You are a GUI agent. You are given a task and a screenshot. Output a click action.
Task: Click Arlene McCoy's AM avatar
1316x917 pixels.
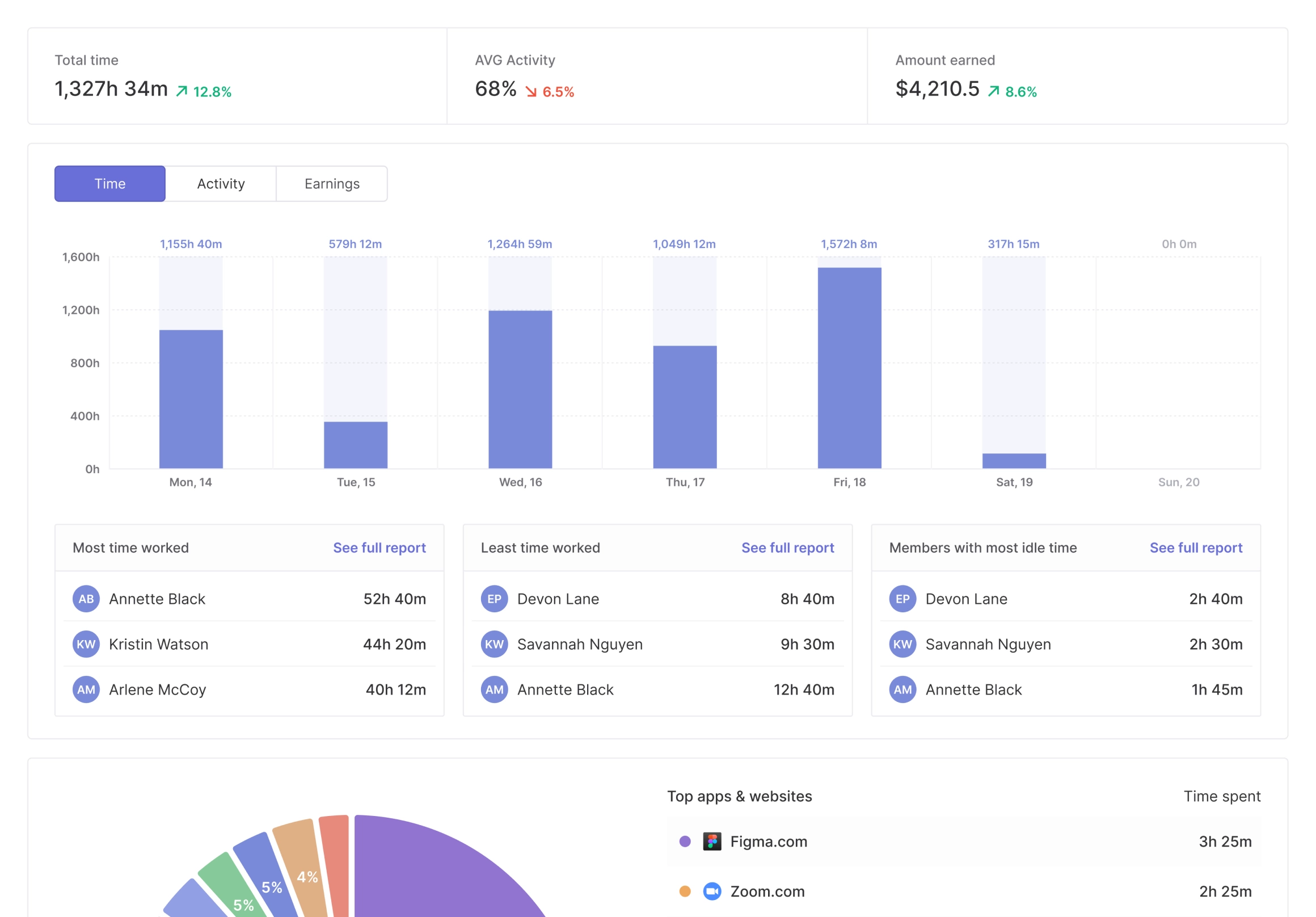(x=86, y=689)
